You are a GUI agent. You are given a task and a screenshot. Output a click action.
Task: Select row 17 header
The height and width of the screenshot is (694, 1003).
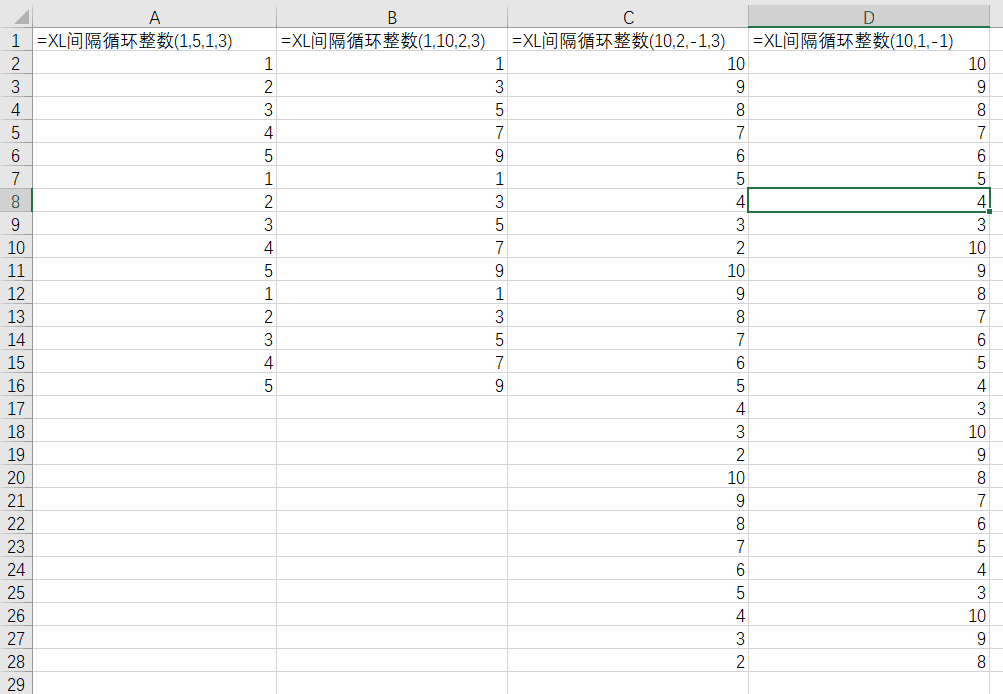click(x=16, y=408)
